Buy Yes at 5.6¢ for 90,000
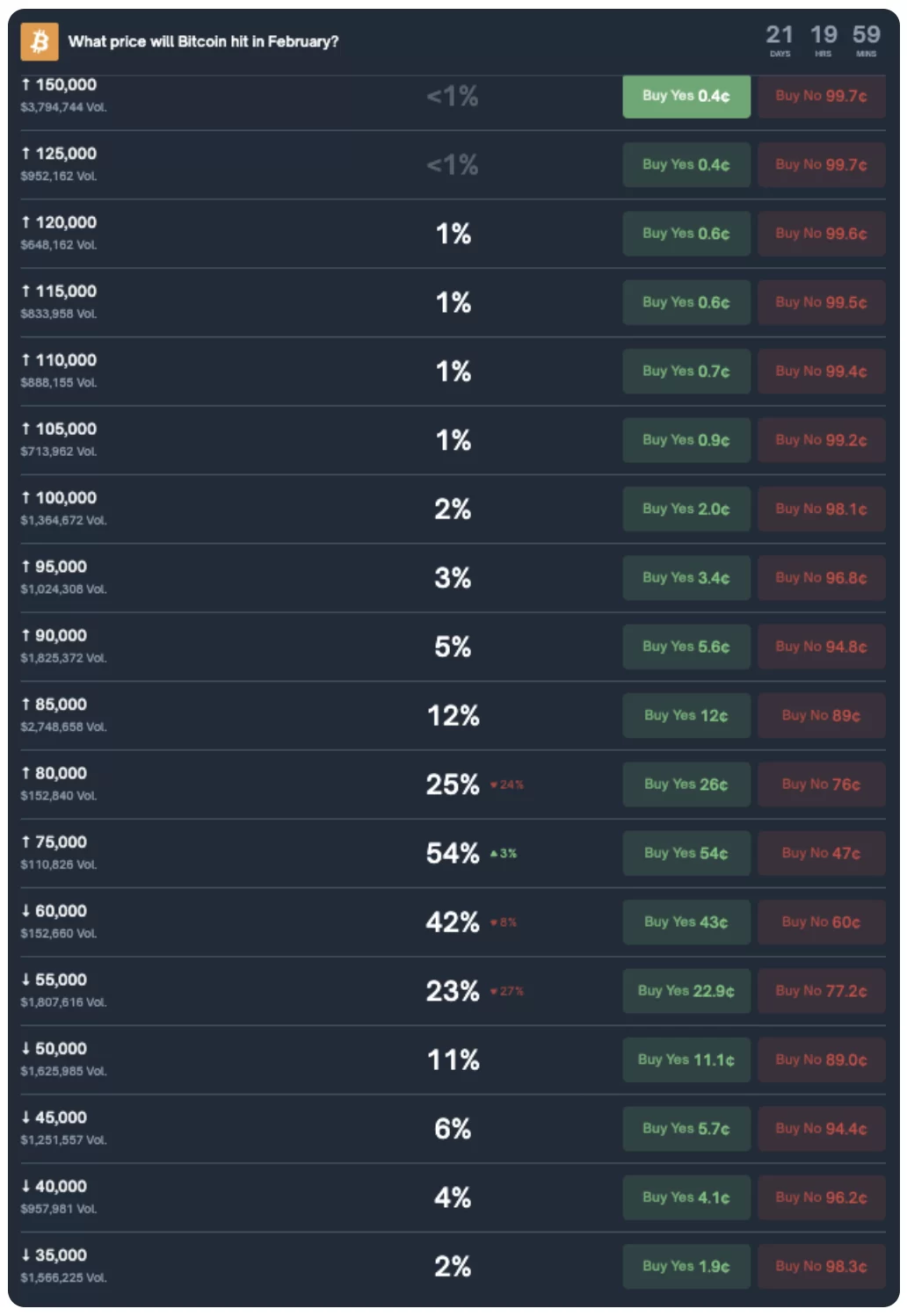The height and width of the screenshot is (1316, 907). (x=686, y=647)
